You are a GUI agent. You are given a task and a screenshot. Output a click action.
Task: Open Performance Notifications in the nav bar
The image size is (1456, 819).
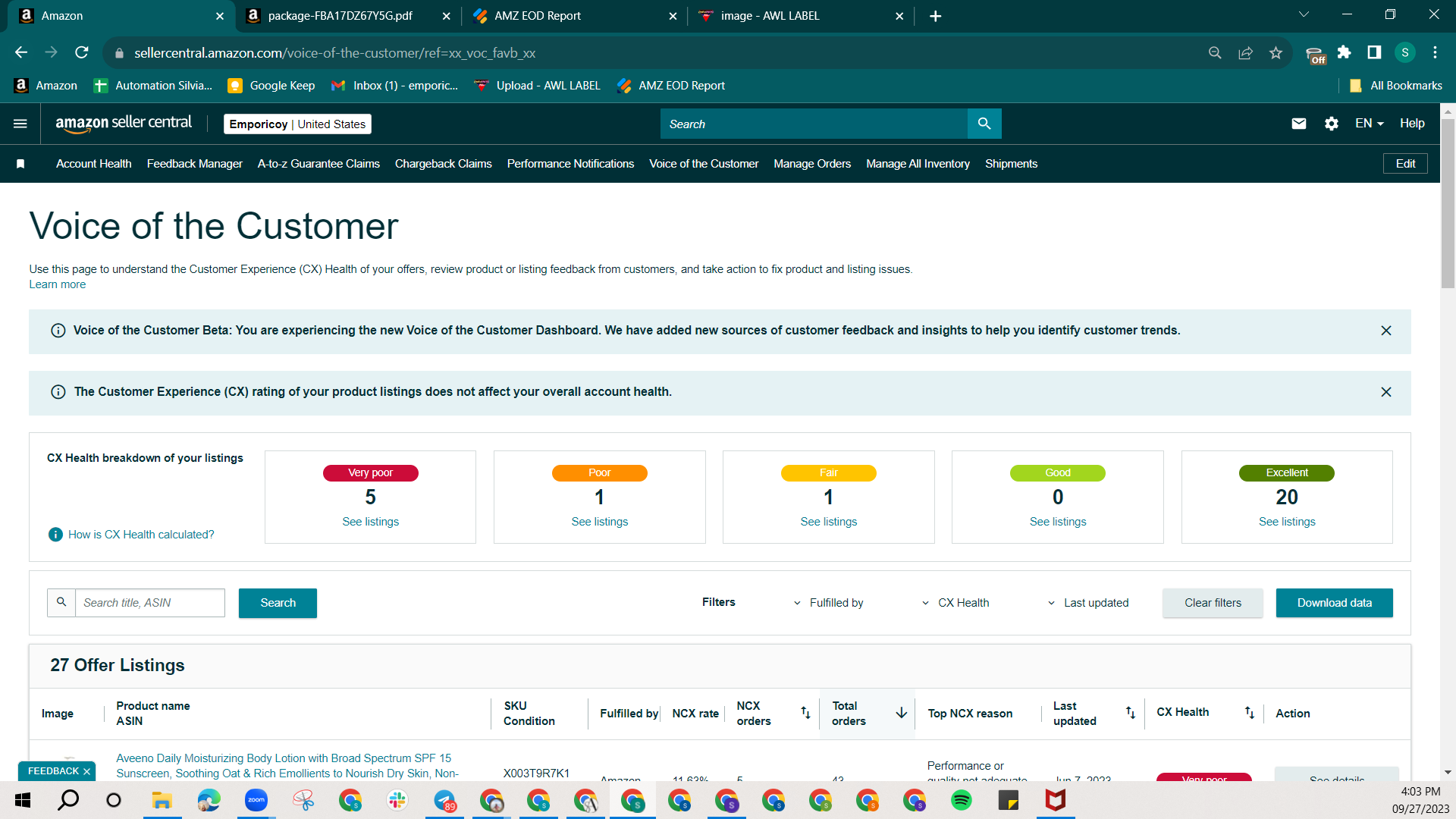(571, 164)
